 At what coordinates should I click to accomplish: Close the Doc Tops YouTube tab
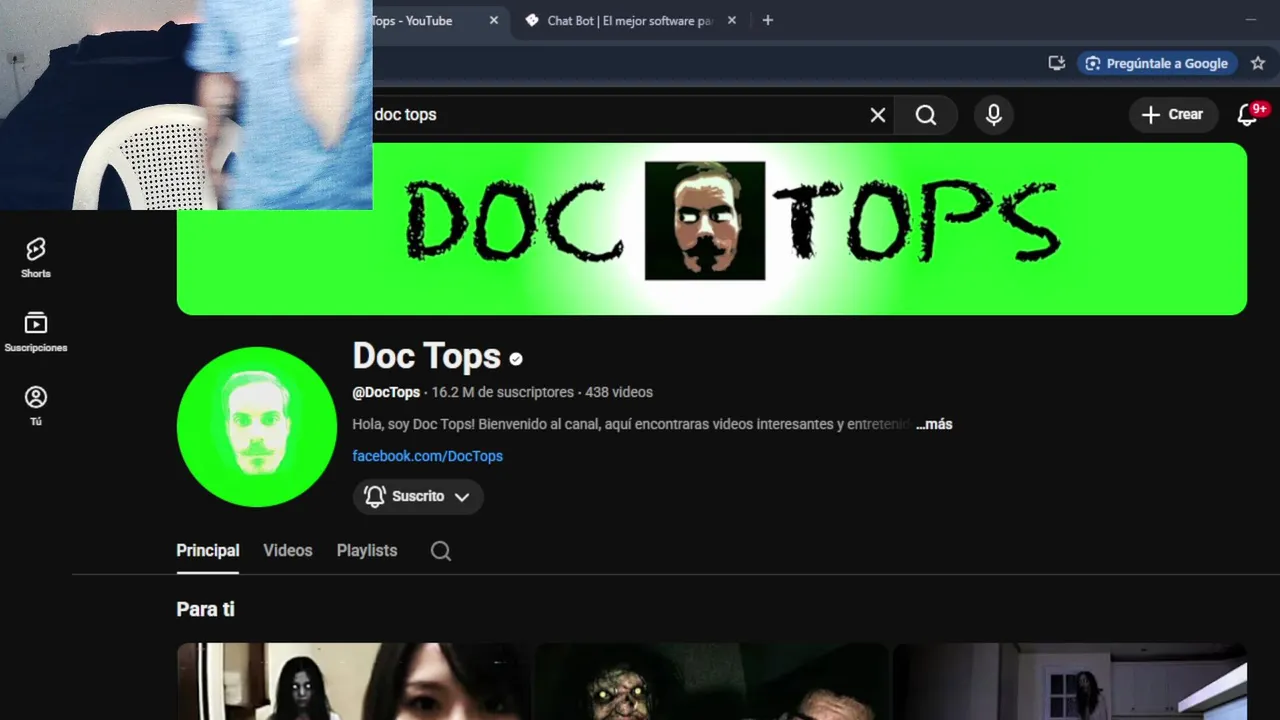coord(494,20)
